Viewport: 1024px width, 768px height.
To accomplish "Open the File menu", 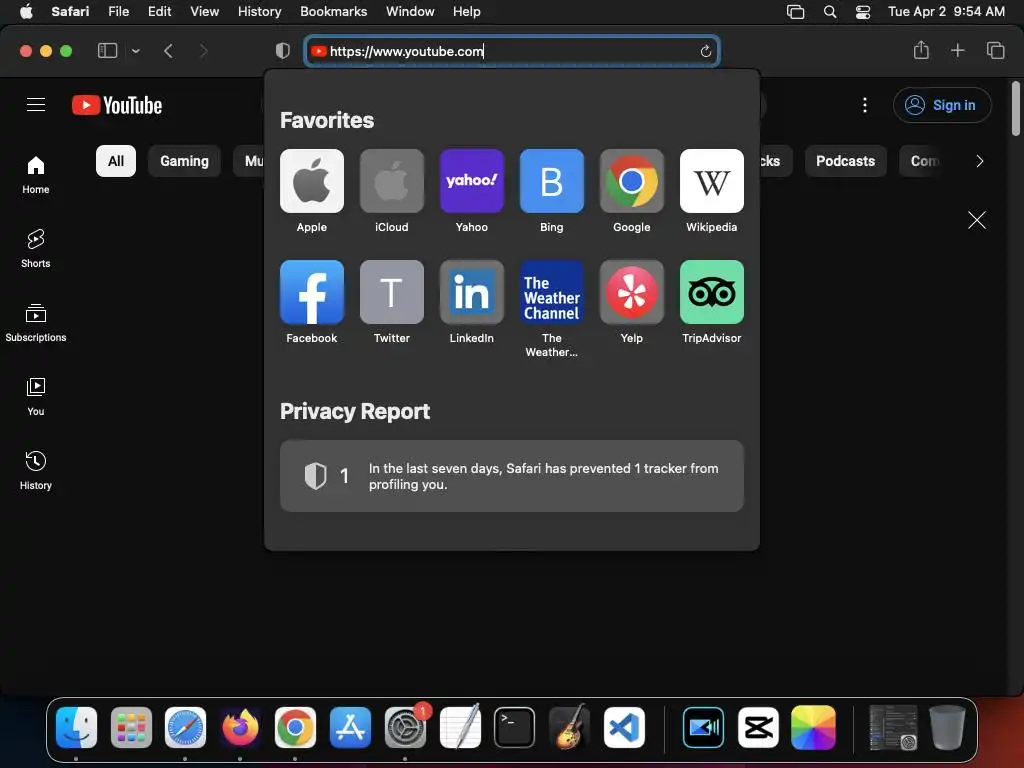I will pyautogui.click(x=118, y=11).
